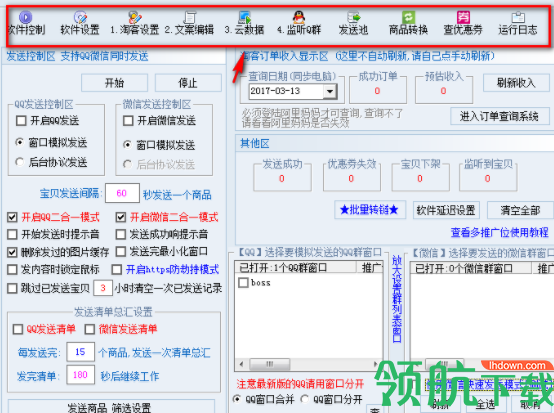Click QQ list scrollbar left arrow
554x413 pixels.
pyautogui.click(x=242, y=364)
